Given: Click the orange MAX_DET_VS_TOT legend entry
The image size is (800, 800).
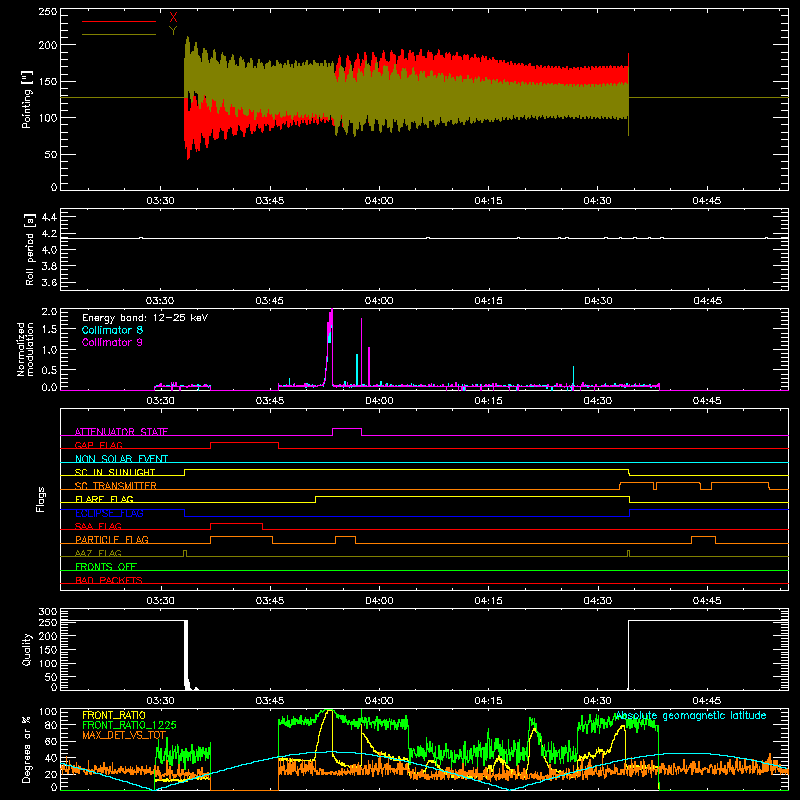Looking at the screenshot, I should [x=124, y=735].
